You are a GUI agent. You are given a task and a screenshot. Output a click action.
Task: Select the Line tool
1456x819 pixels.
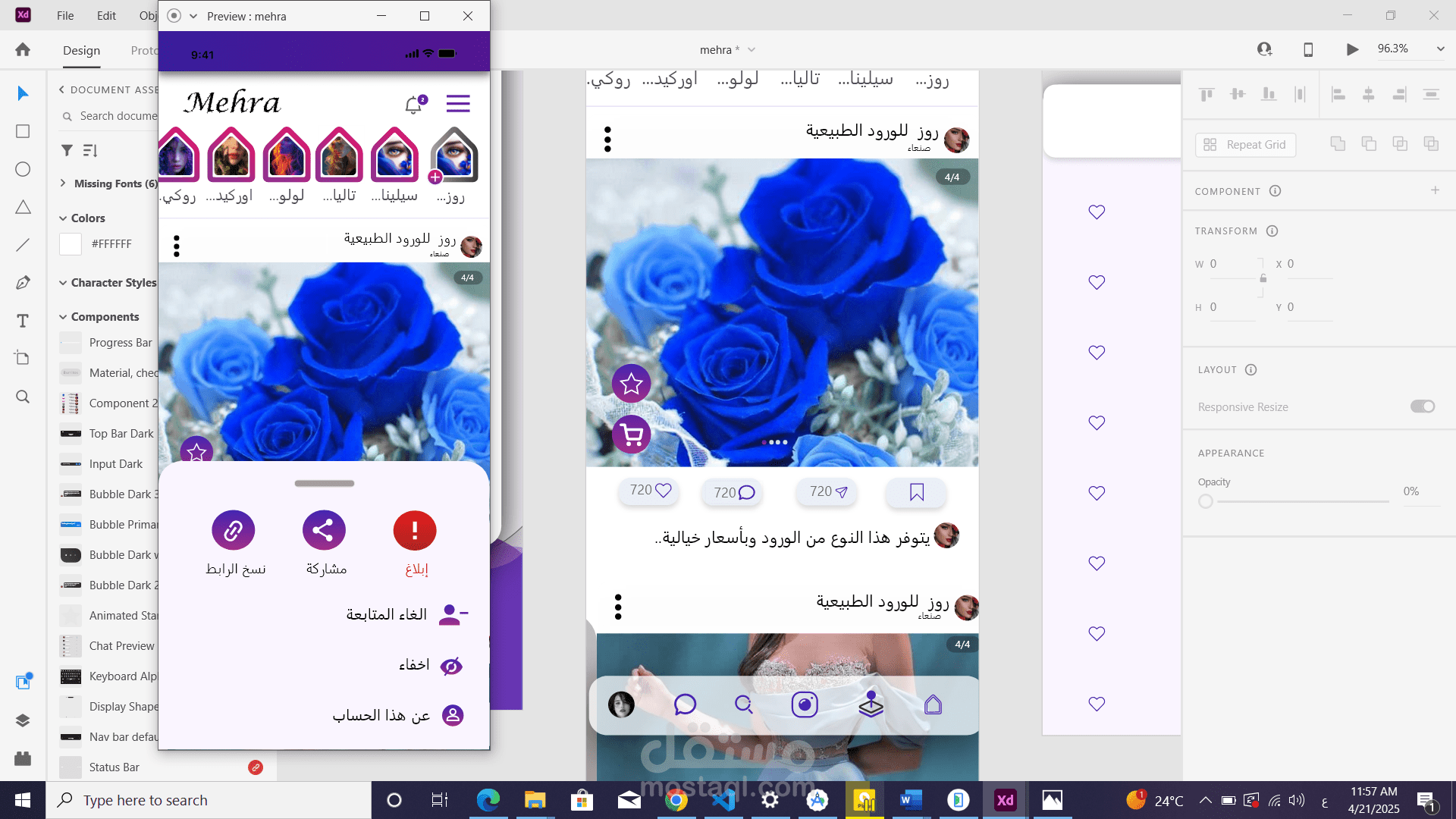pyautogui.click(x=23, y=245)
